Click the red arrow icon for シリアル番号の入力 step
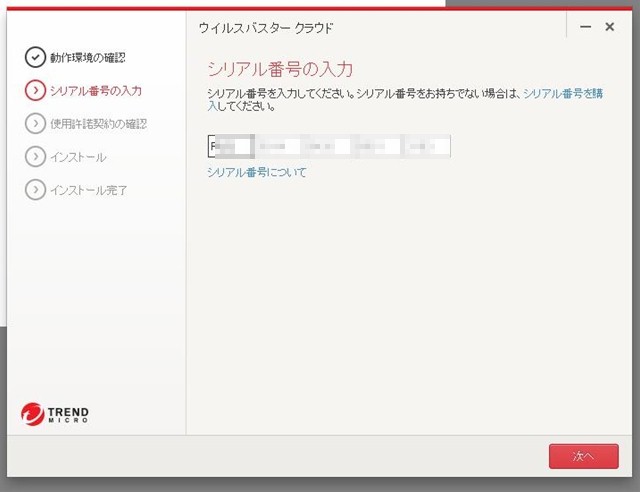Viewport: 640px width, 492px height. click(35, 90)
